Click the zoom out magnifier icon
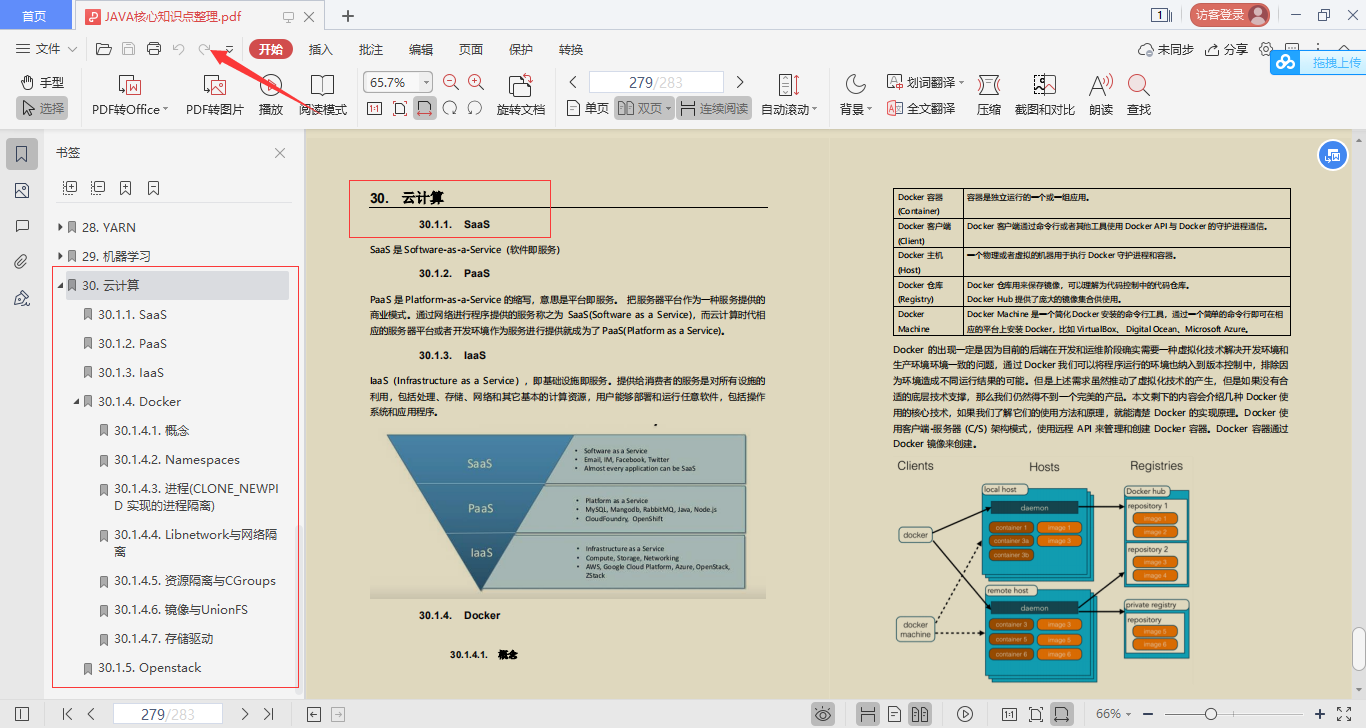1366x728 pixels. [x=451, y=83]
